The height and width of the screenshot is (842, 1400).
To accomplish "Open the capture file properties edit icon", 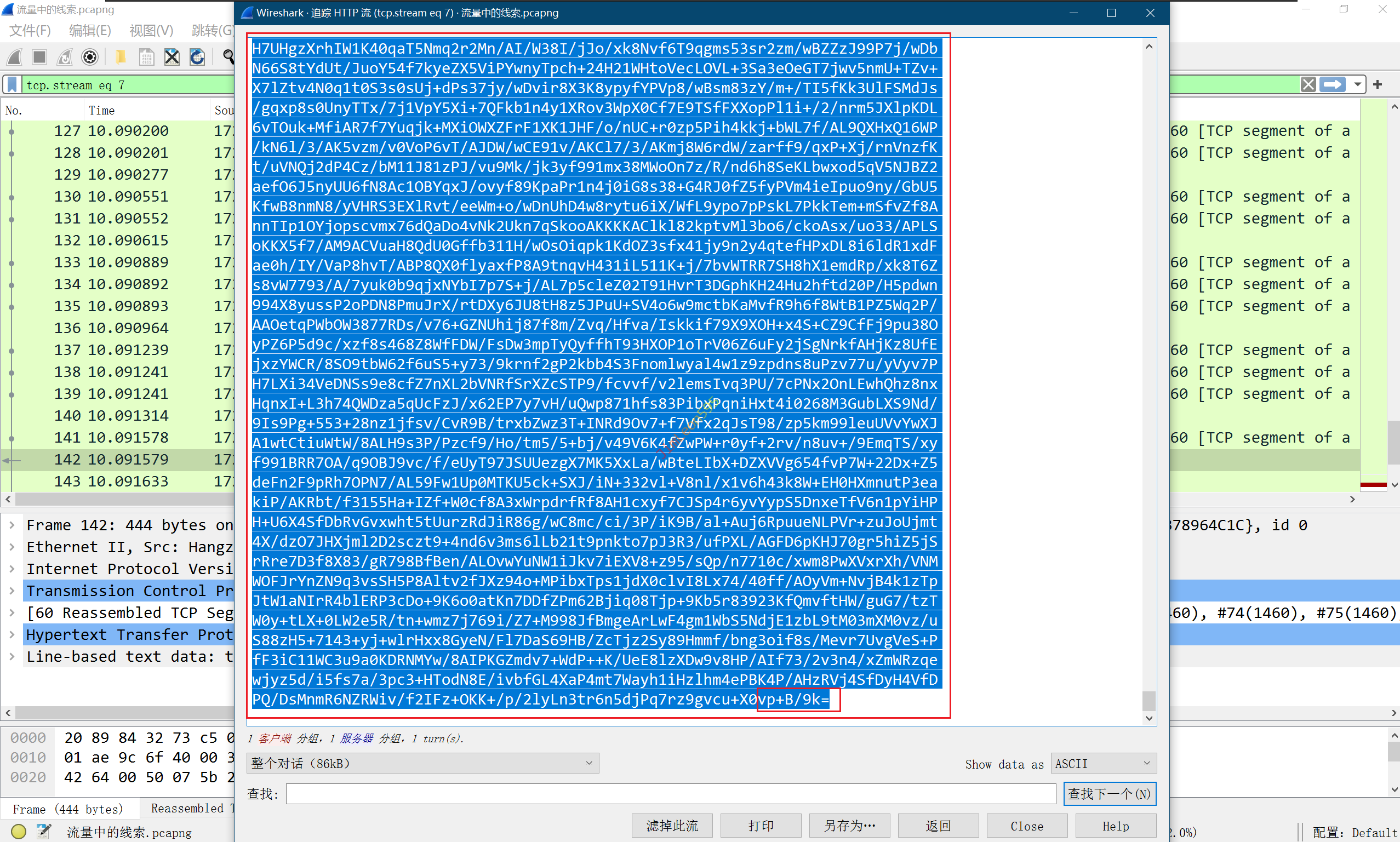I will (44, 831).
